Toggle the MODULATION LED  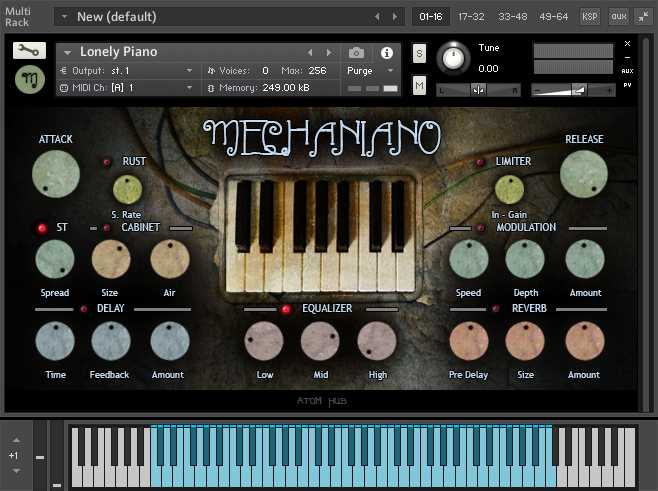[x=481, y=228]
